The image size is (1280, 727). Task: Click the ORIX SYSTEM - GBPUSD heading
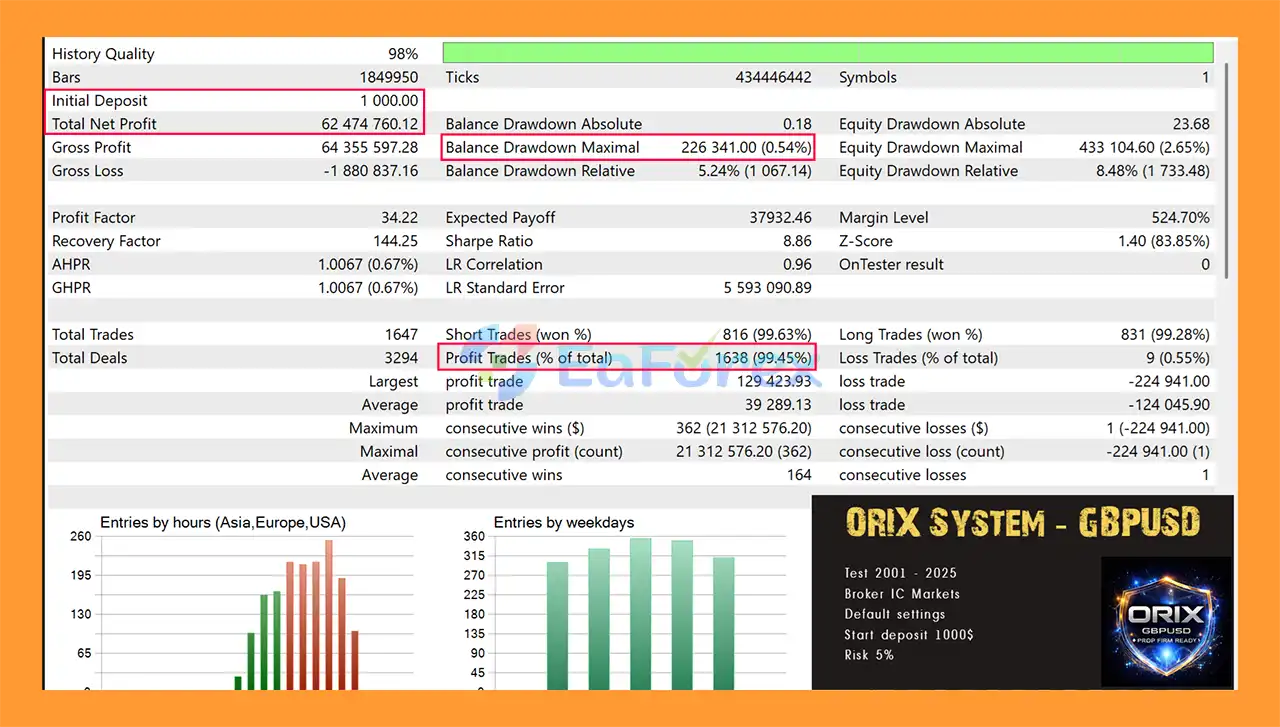(1022, 523)
